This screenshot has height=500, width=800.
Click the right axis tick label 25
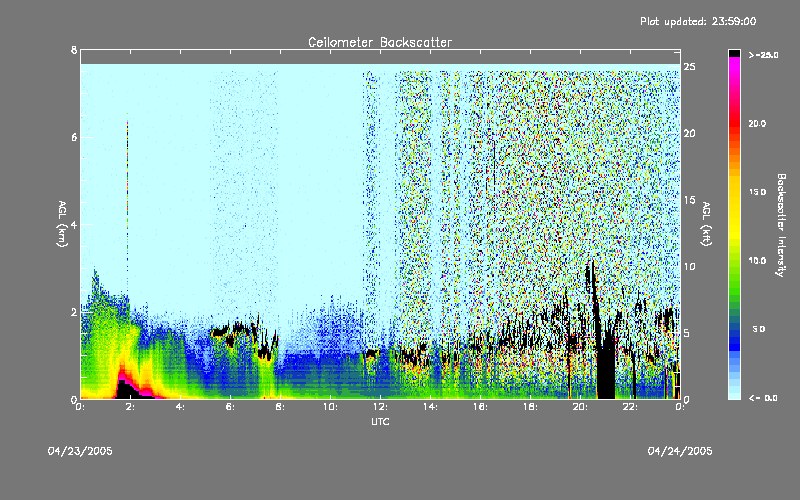point(690,67)
